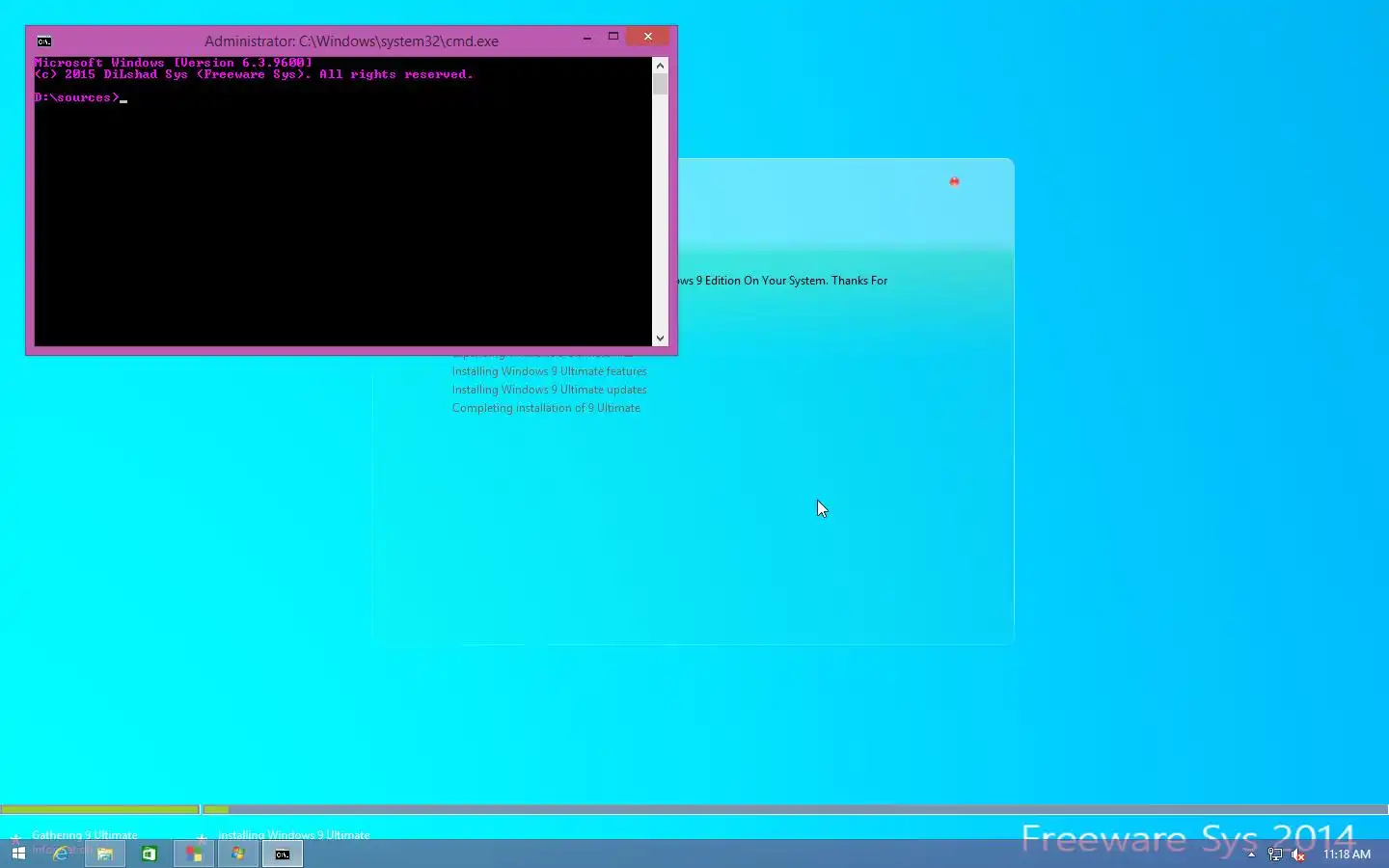Click the cmd scrollbar down arrow
The image size is (1389, 868).
coord(660,338)
